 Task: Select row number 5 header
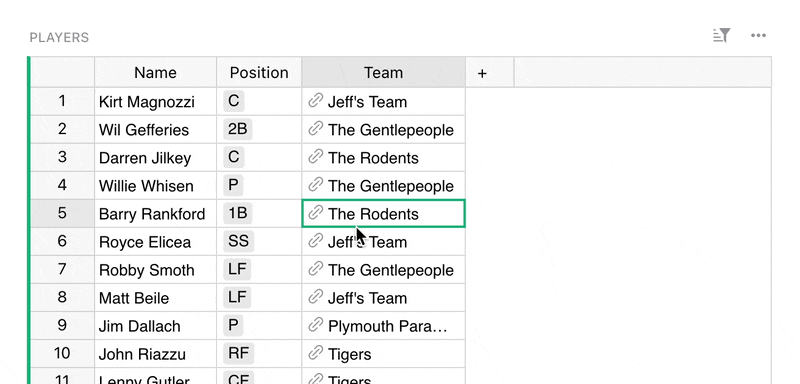[62, 213]
